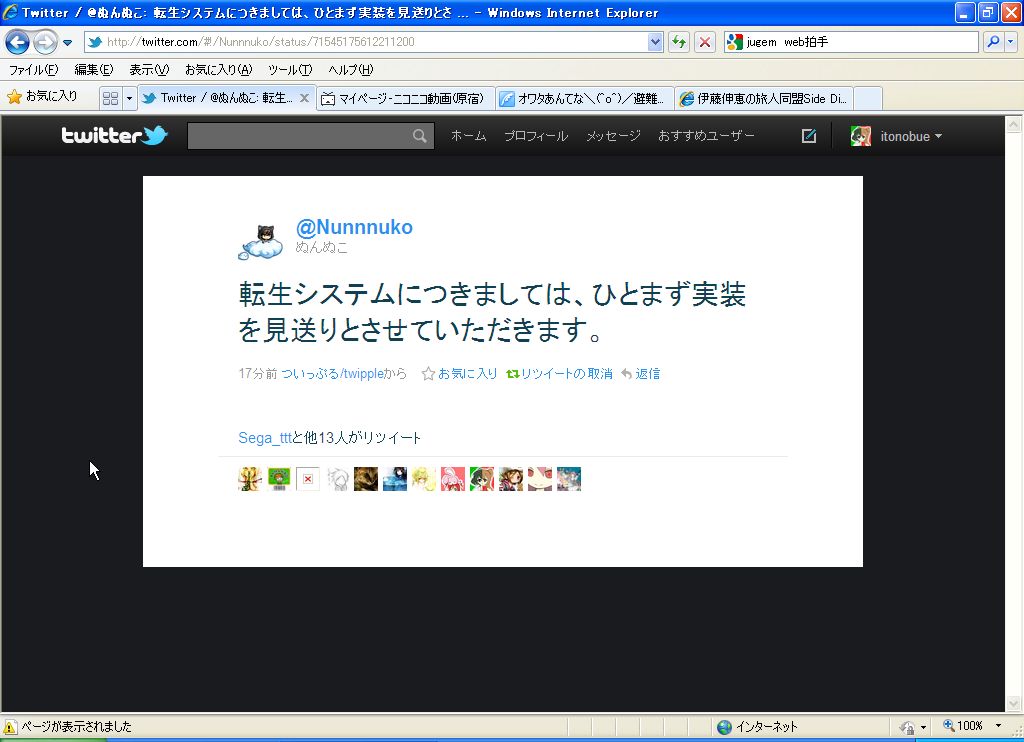Open the @Nunnnuko profile link
This screenshot has width=1024, height=742.
(354, 227)
